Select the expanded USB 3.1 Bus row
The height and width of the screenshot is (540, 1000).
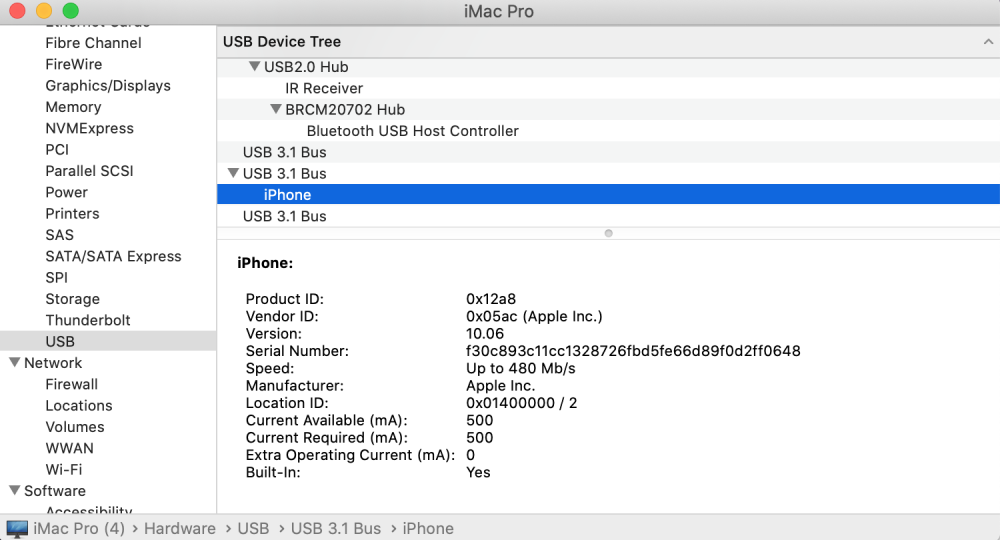[608, 173]
